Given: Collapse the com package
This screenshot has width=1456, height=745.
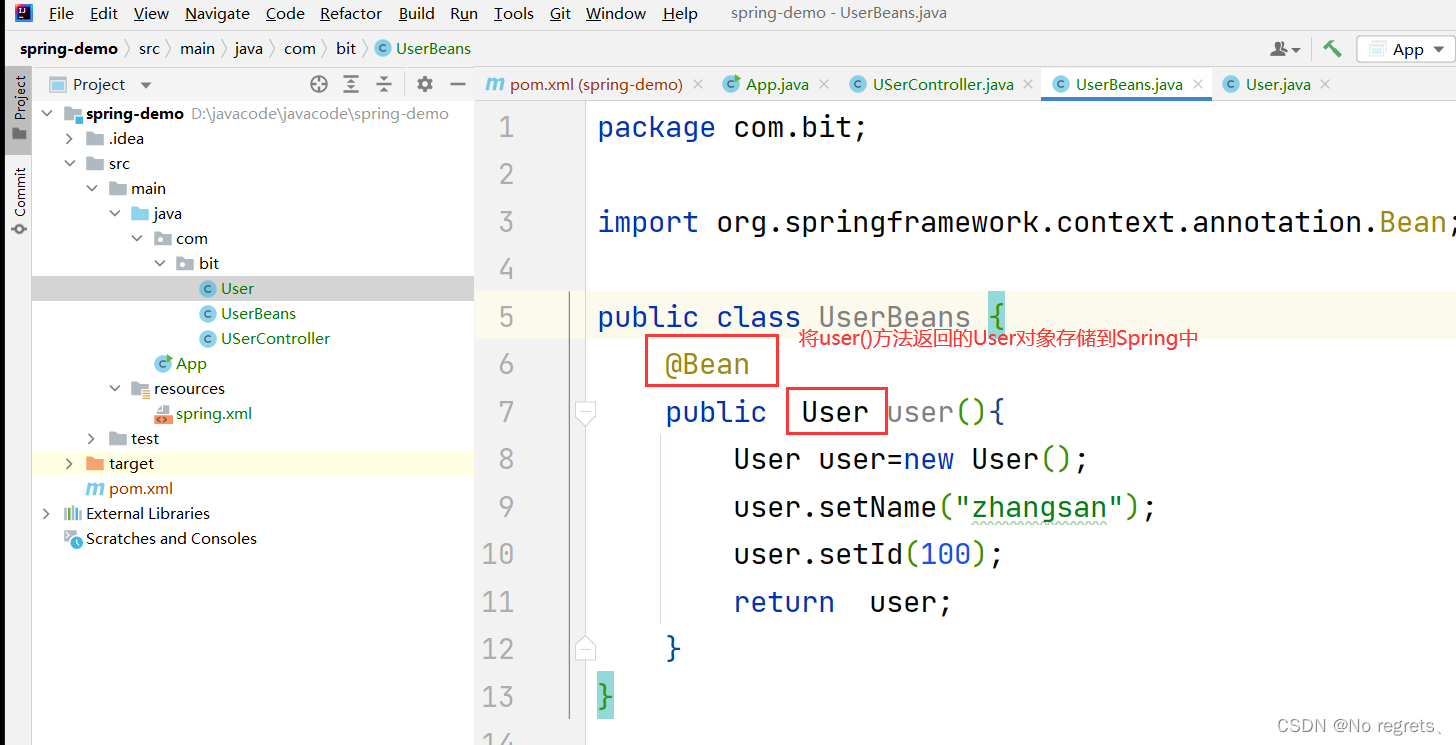Looking at the screenshot, I should [137, 238].
